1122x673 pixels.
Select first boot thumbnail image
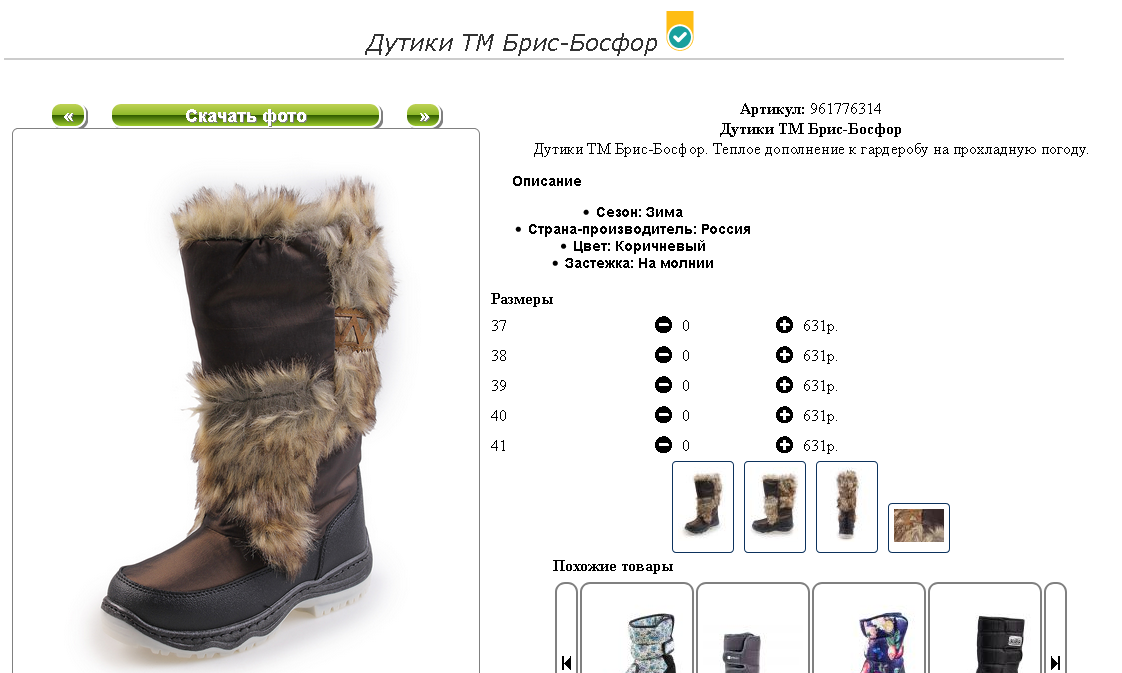click(x=703, y=507)
